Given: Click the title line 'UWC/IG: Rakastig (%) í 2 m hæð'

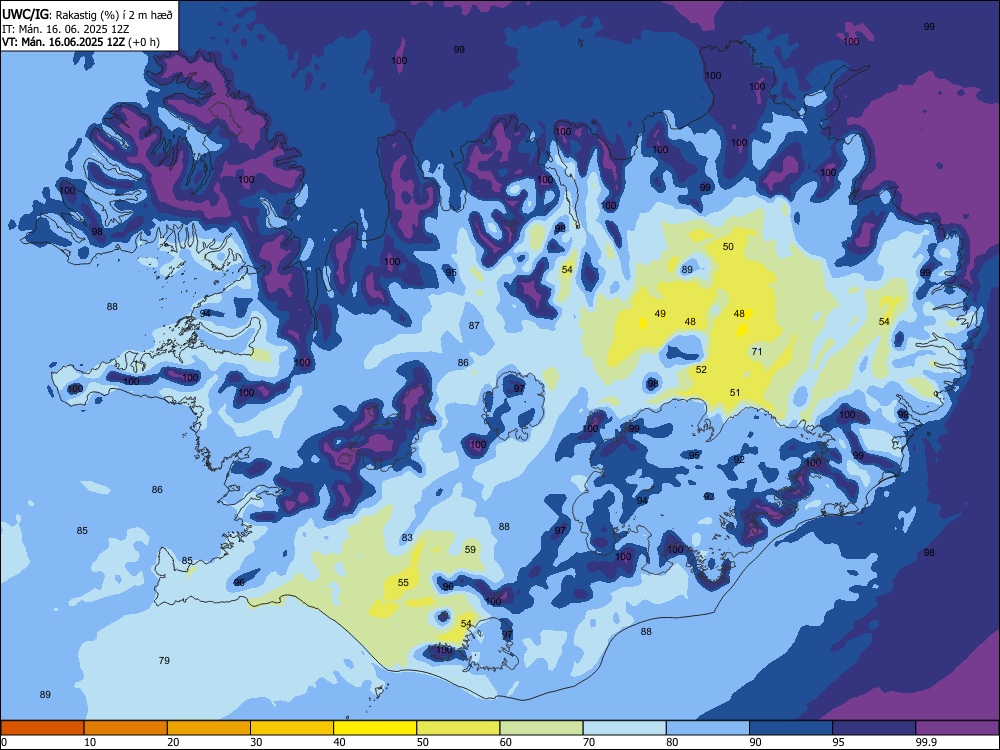Looking at the screenshot, I should tap(87, 14).
